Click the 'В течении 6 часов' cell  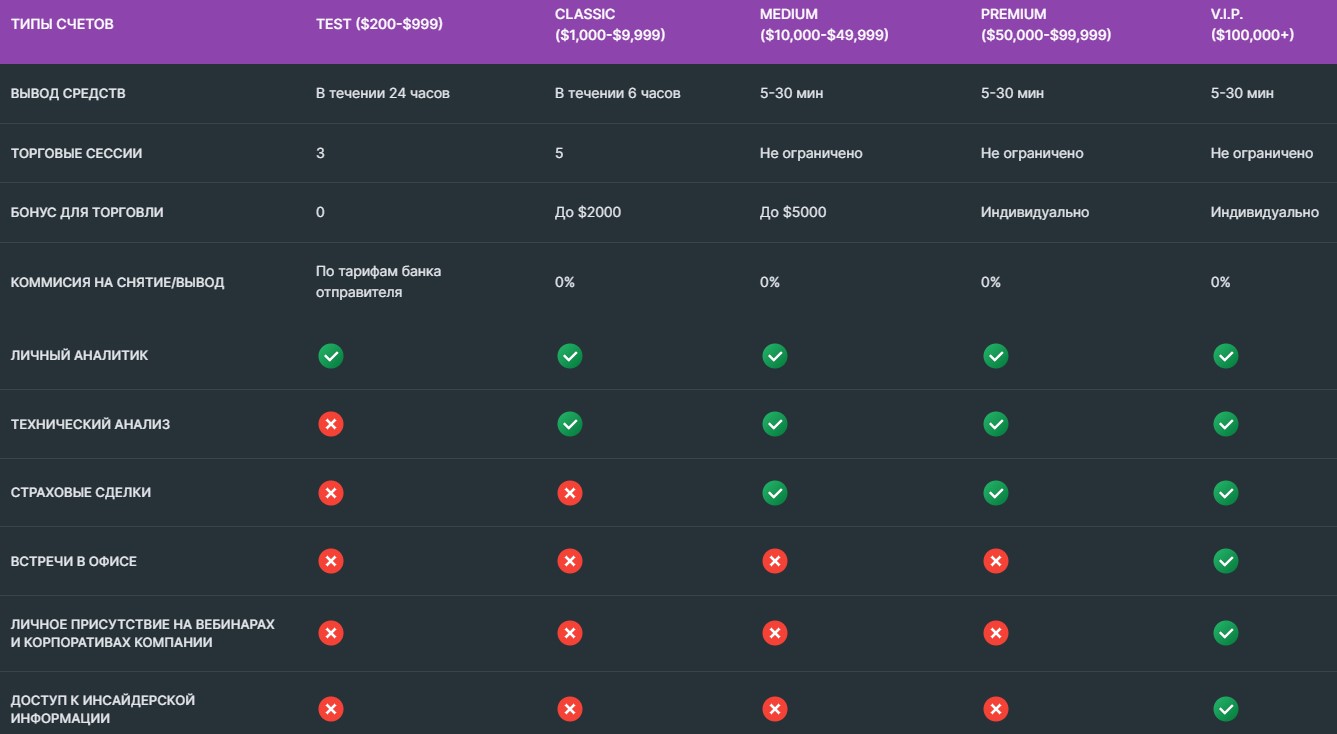point(618,93)
